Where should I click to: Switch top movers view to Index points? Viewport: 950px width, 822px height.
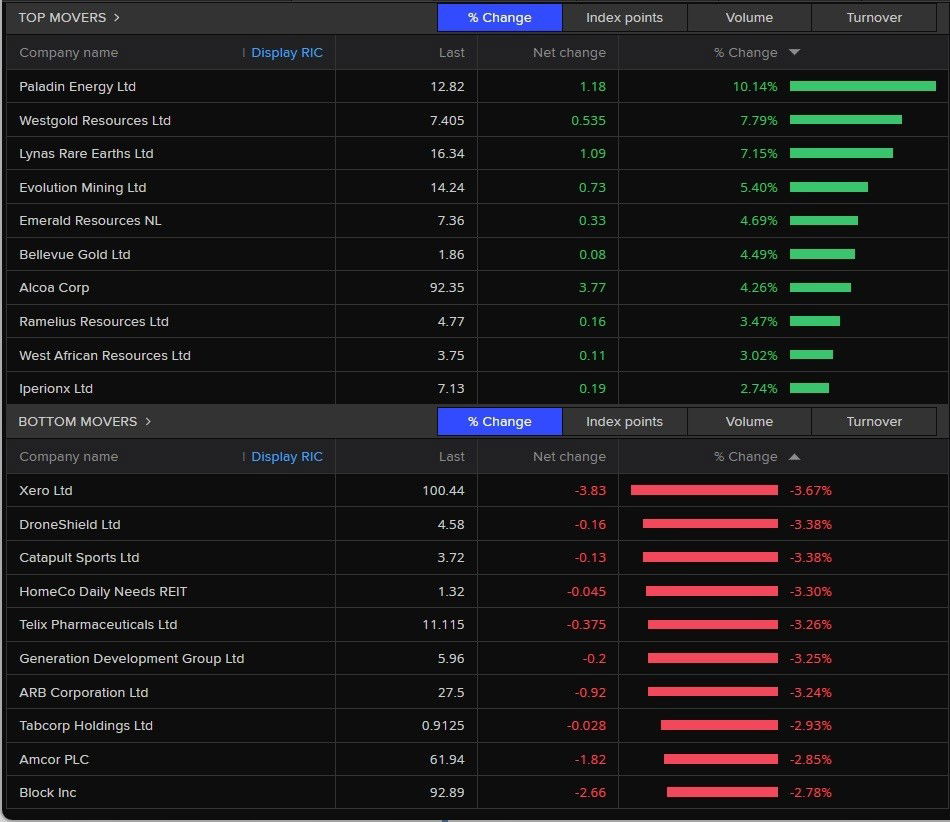click(x=624, y=17)
